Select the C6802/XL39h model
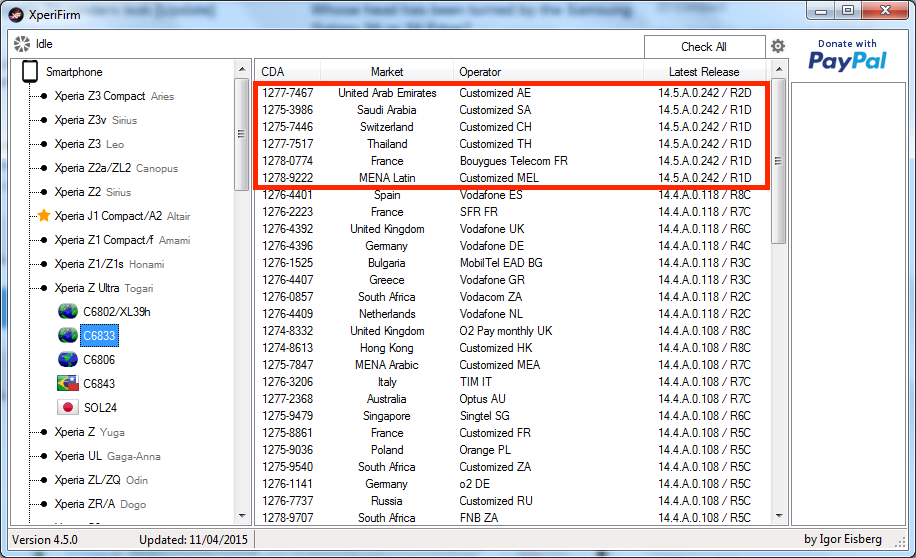 (117, 311)
